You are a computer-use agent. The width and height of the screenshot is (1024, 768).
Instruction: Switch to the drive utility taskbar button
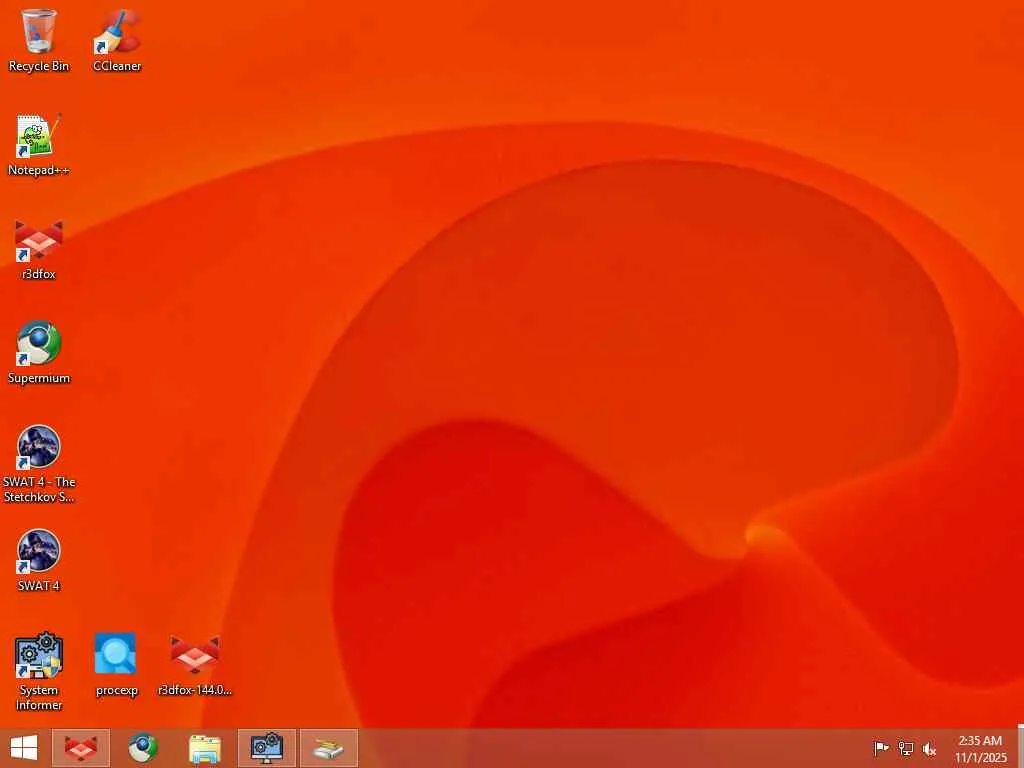328,748
